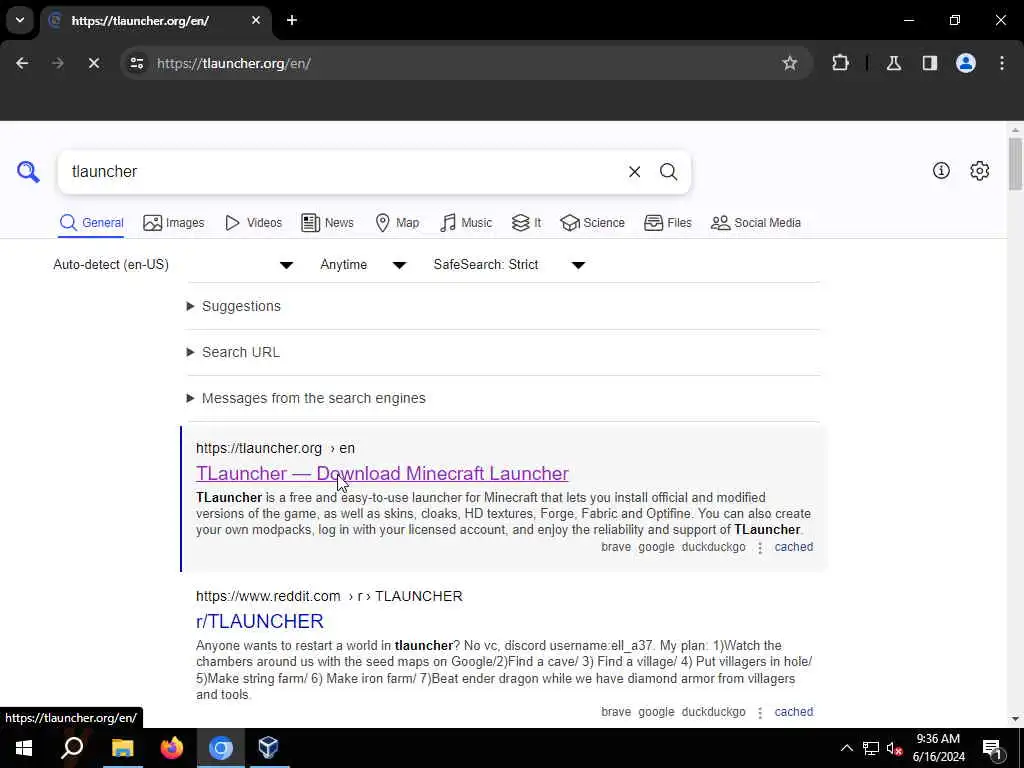Open the Anytime time range dropdown
Viewport: 1024px width, 768px height.
coord(364,264)
